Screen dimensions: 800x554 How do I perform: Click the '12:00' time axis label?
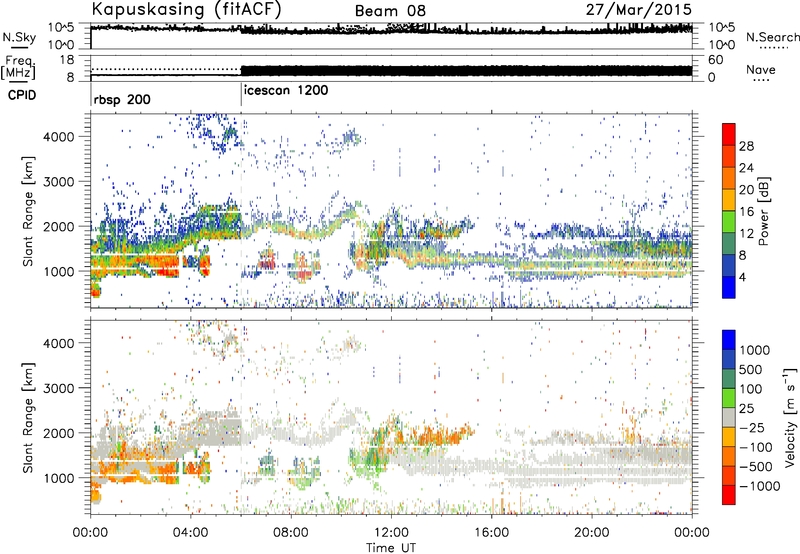(391, 533)
